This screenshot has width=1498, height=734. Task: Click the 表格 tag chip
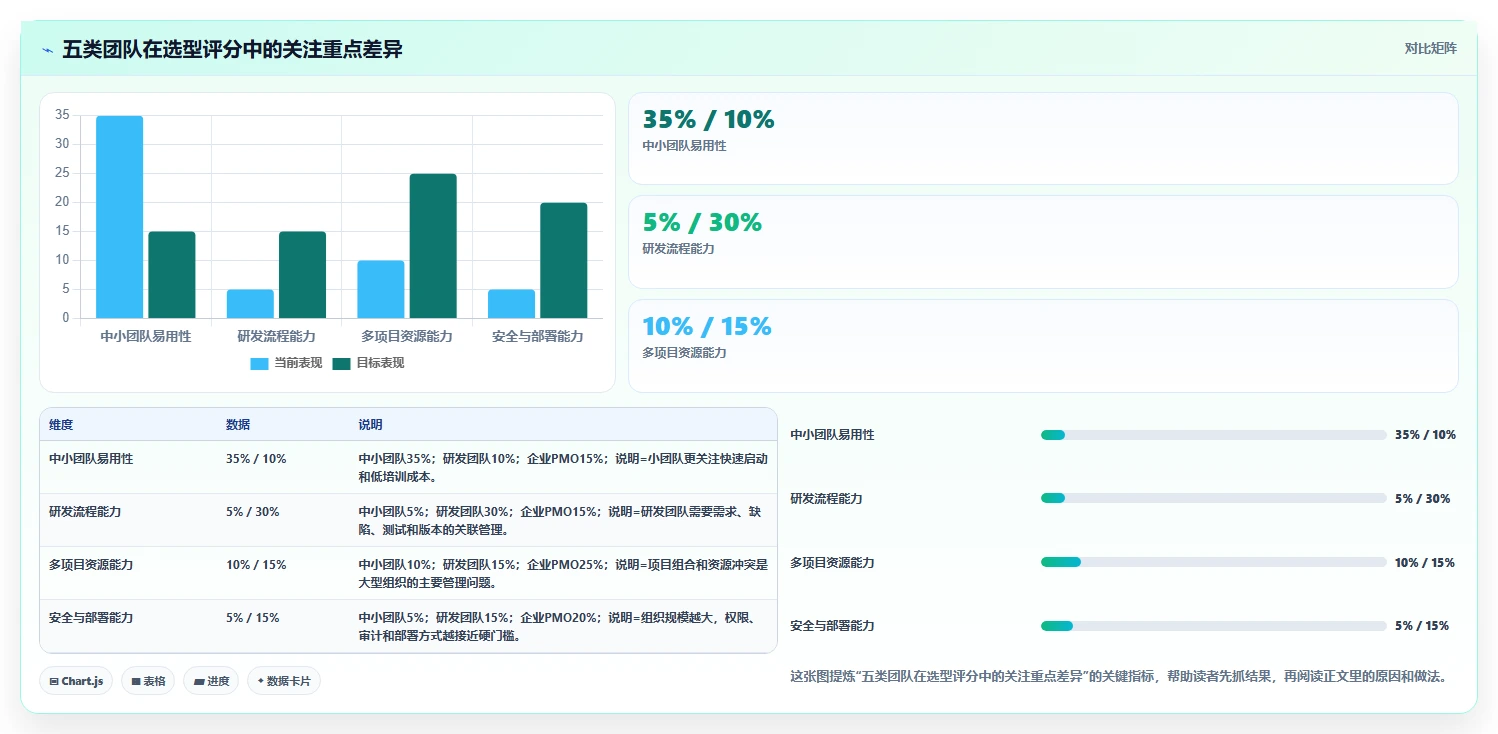(x=148, y=681)
